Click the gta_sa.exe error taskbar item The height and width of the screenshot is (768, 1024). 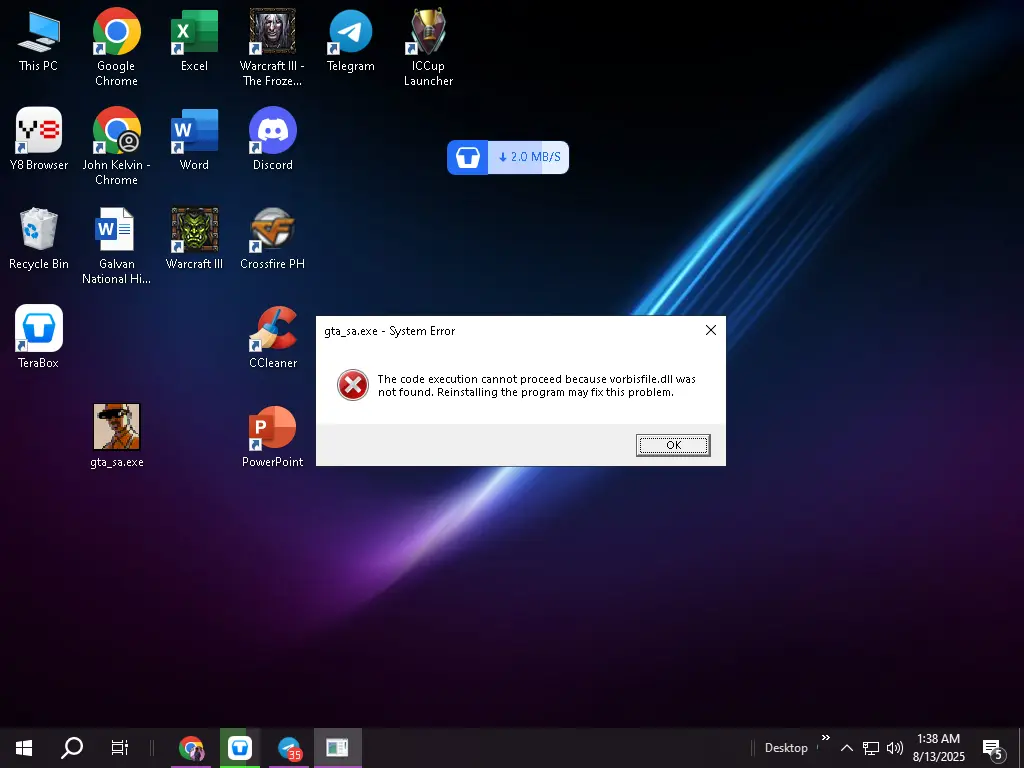point(338,748)
